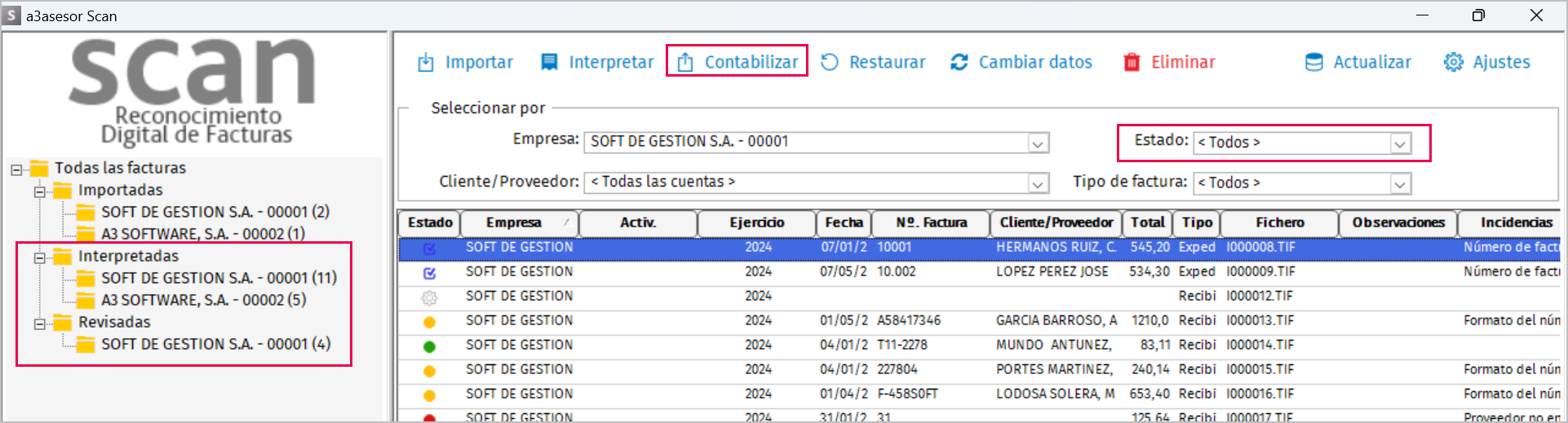Click the Actualizar database icon

coord(1313,62)
